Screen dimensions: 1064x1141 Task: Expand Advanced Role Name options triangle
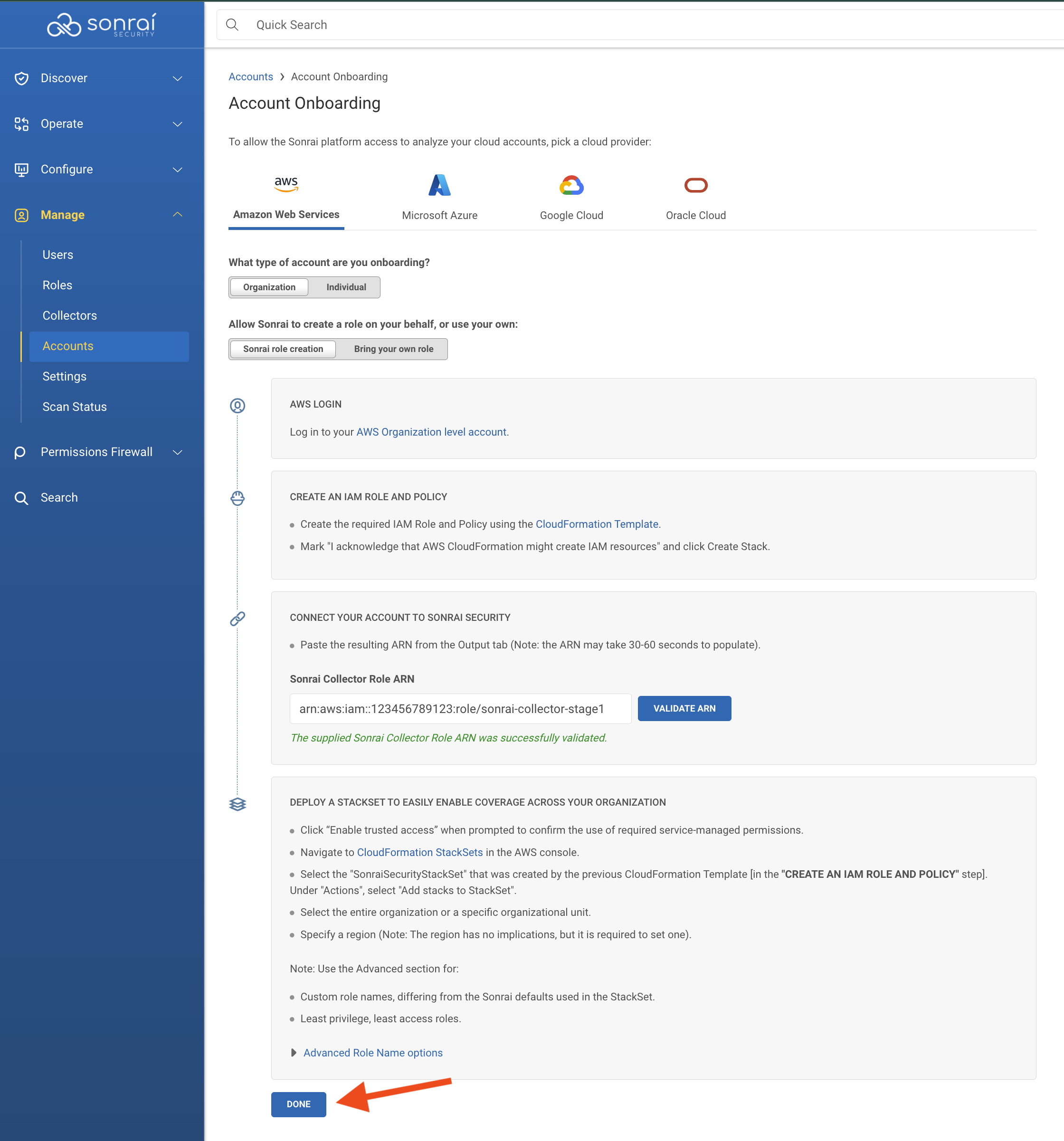click(x=293, y=1053)
